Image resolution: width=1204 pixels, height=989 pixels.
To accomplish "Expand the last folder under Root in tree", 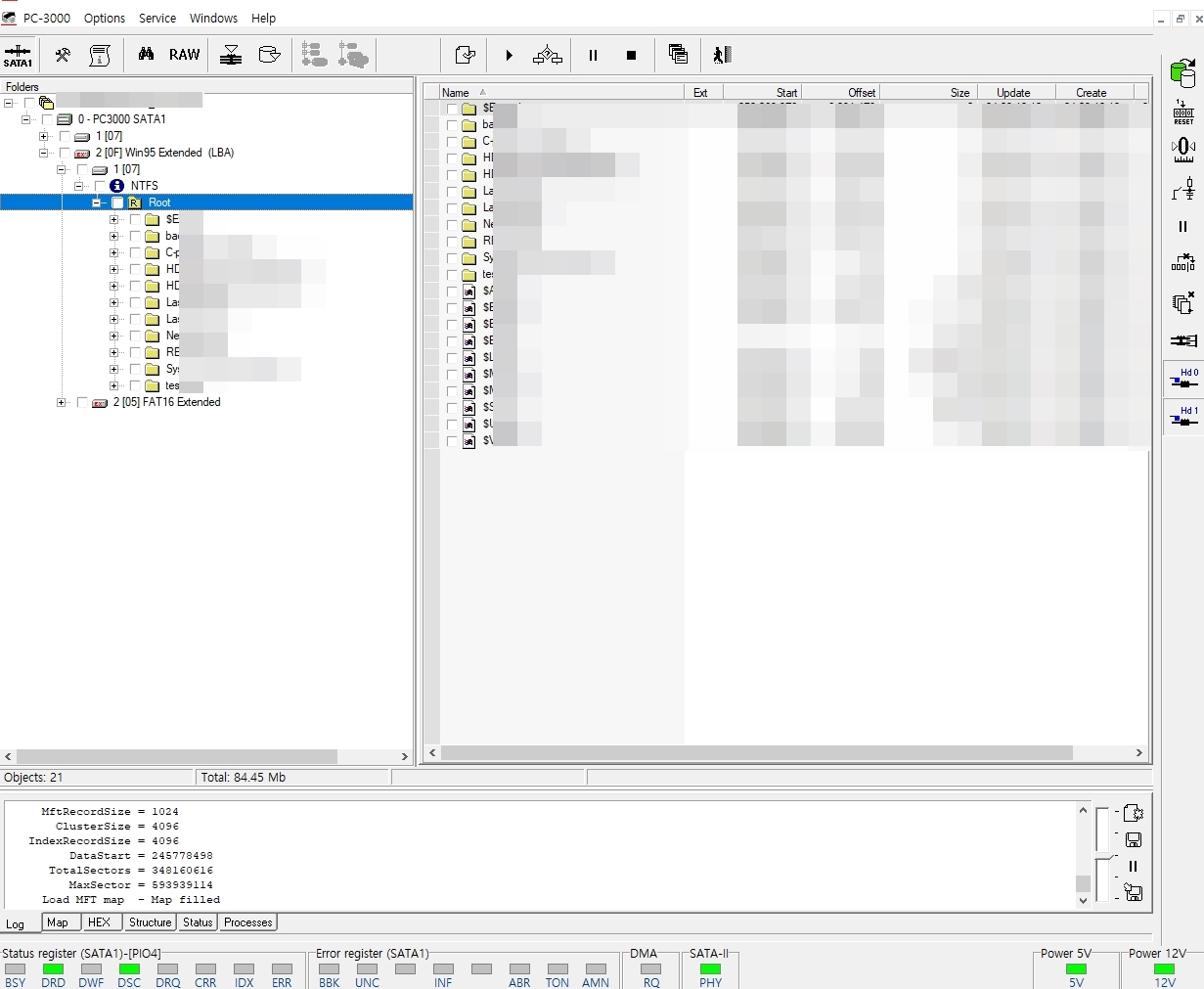I will [114, 385].
